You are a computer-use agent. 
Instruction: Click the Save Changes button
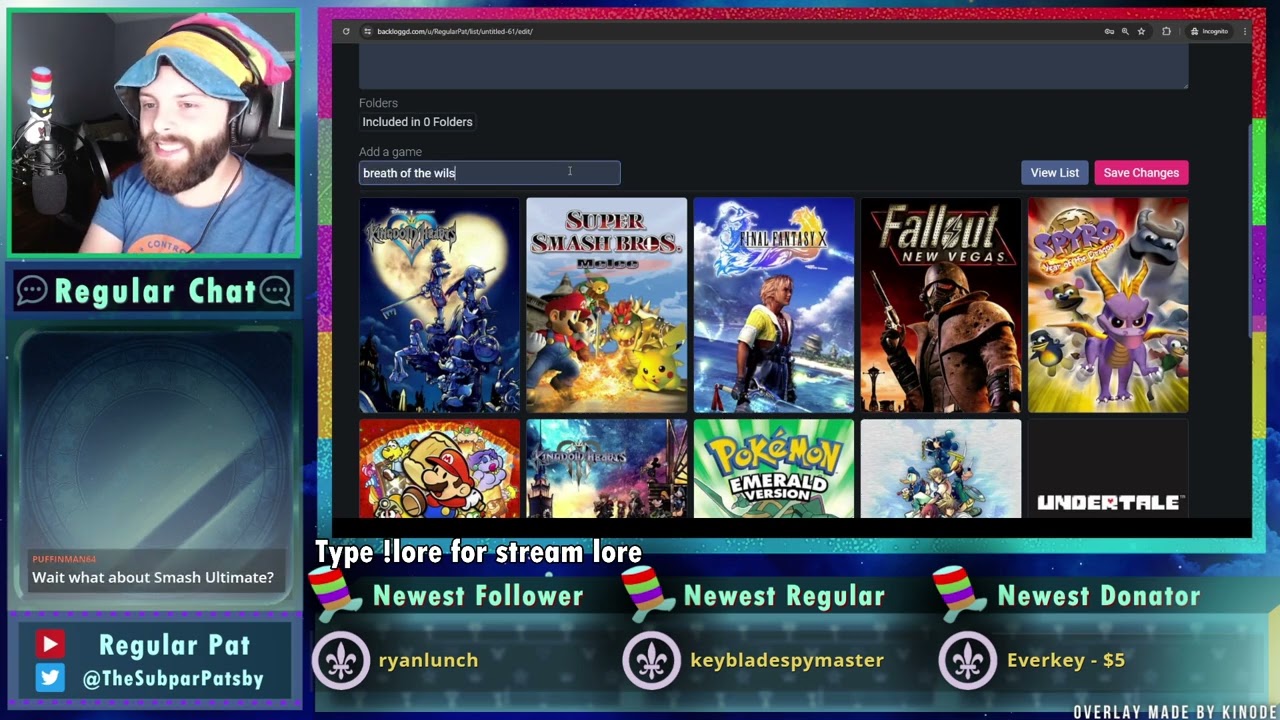[1141, 173]
